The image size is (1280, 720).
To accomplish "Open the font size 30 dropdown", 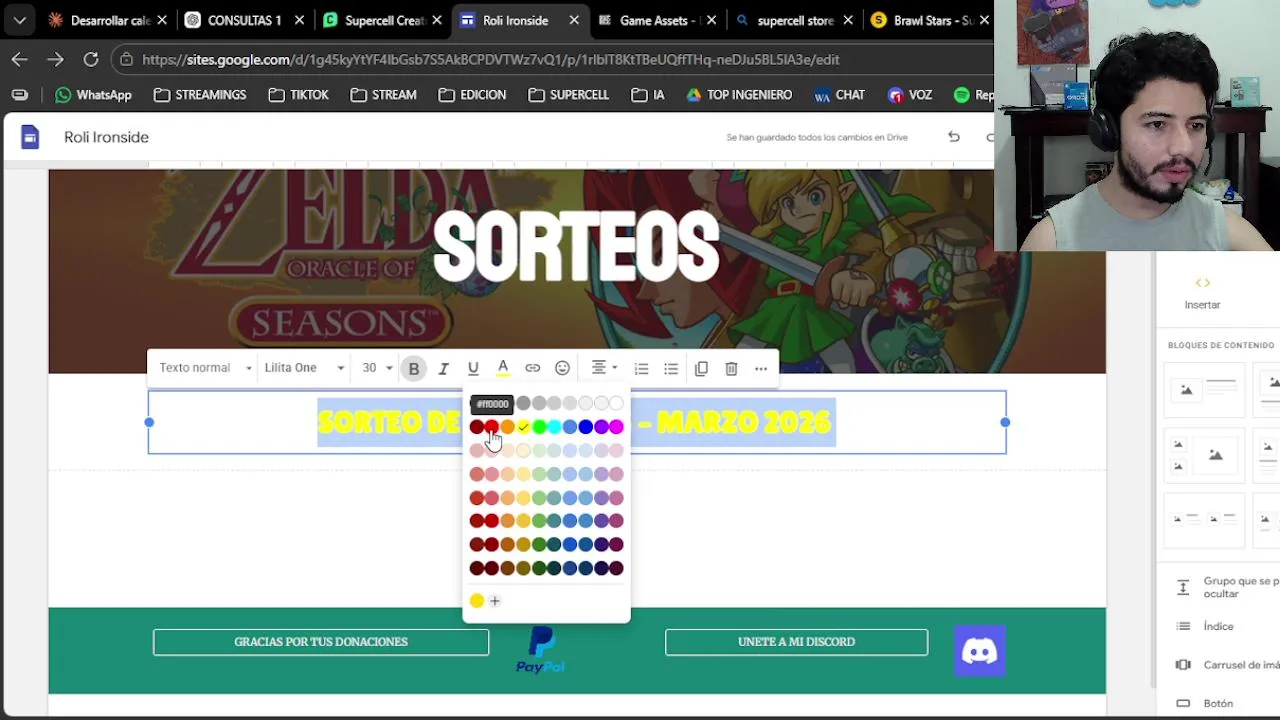I will [x=377, y=368].
